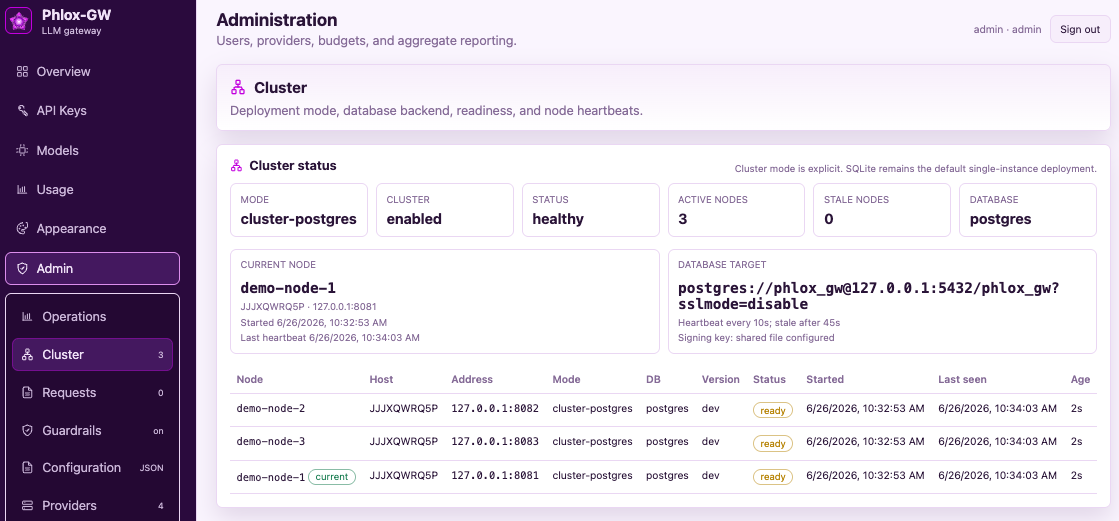Sign out of the admin account
The image size is (1119, 521).
pyautogui.click(x=1080, y=29)
